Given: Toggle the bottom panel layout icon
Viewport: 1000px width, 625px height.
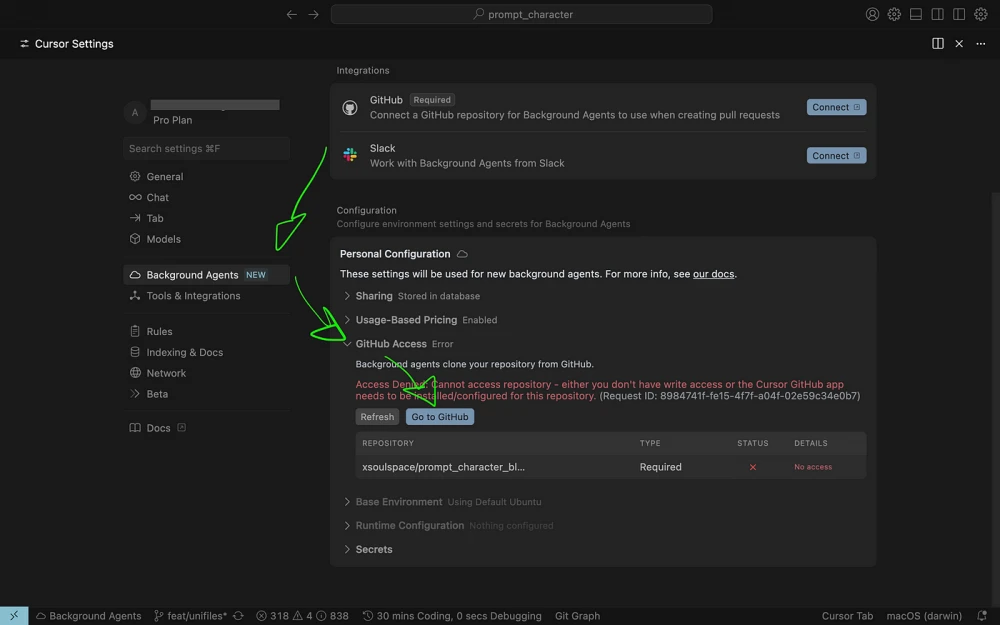Looking at the screenshot, I should click(916, 14).
